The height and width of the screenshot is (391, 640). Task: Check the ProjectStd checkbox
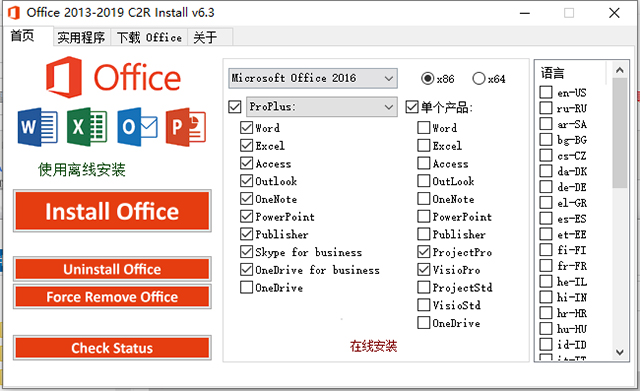[x=424, y=287]
